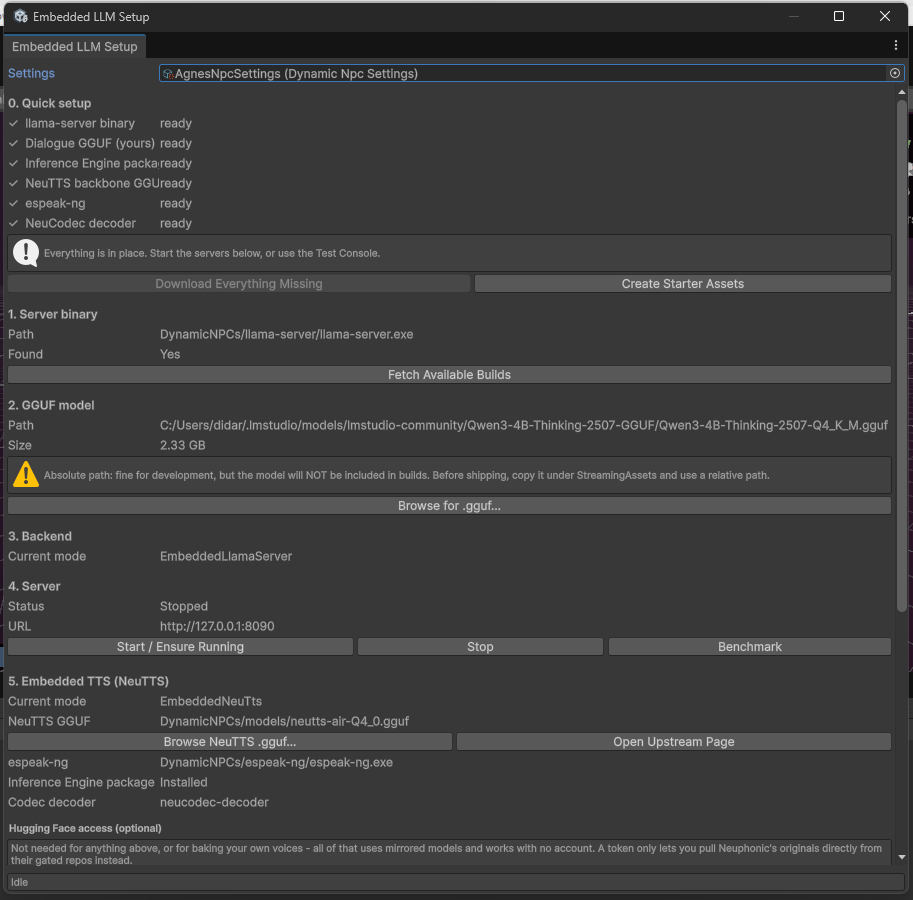The height and width of the screenshot is (900, 913).
Task: Click the checkmark next to Inference Engine package row
Action: pyautogui.click(x=13, y=164)
